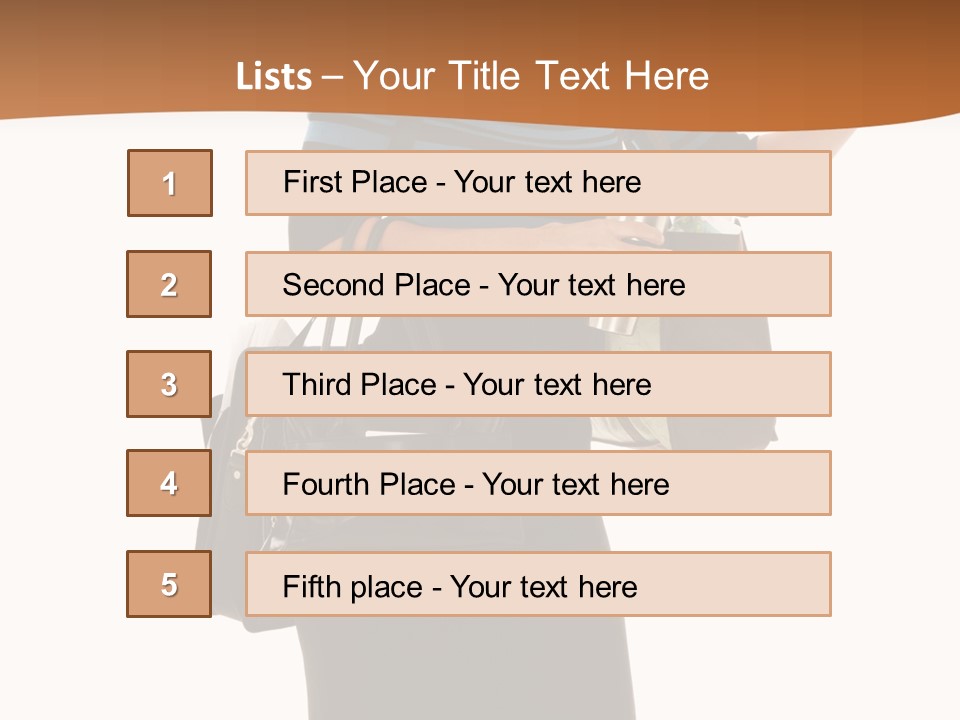Select the number 4 box
This screenshot has height=720, width=960.
coord(169,483)
